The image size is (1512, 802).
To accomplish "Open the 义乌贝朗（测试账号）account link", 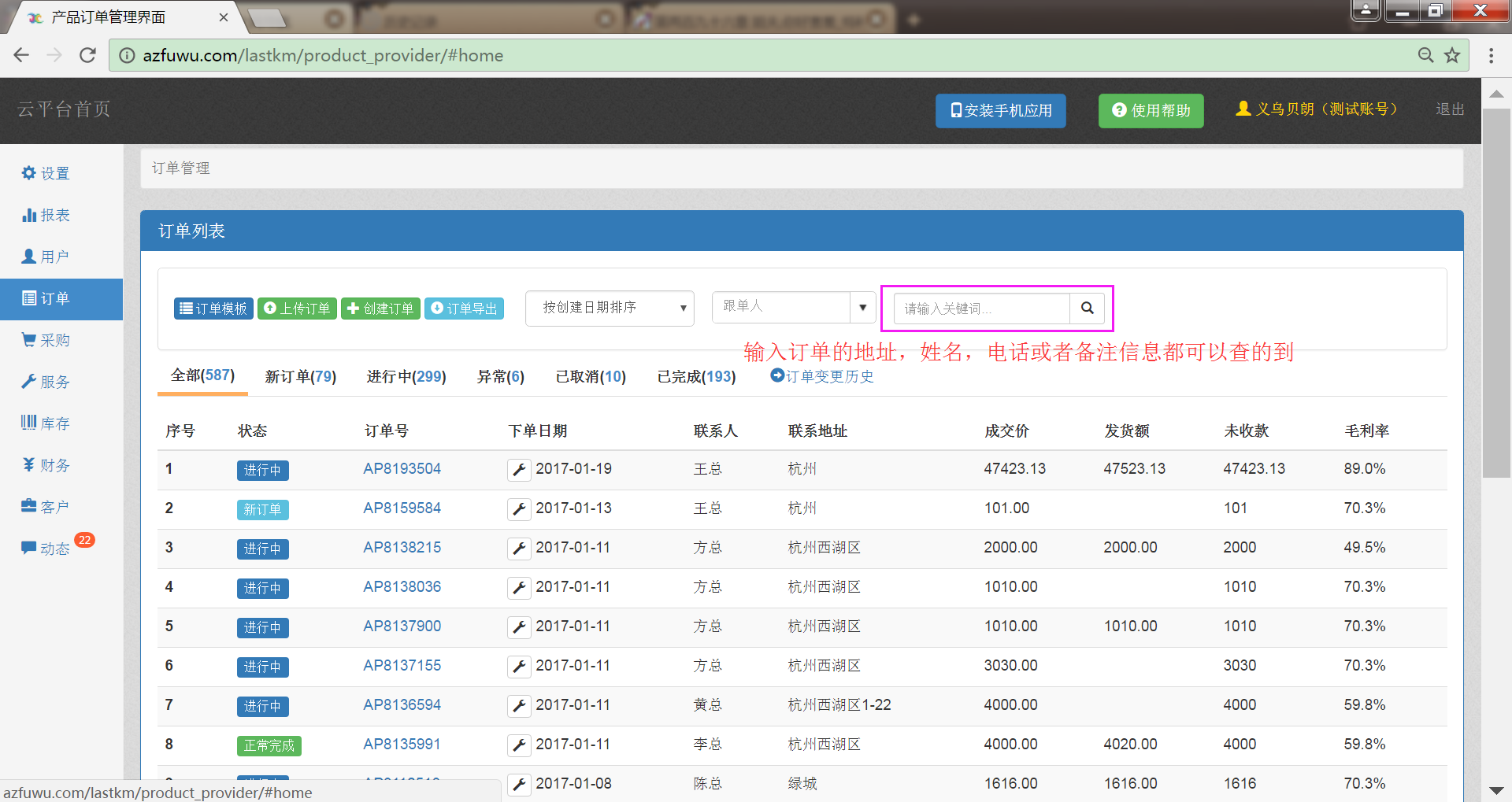I will [x=1319, y=109].
